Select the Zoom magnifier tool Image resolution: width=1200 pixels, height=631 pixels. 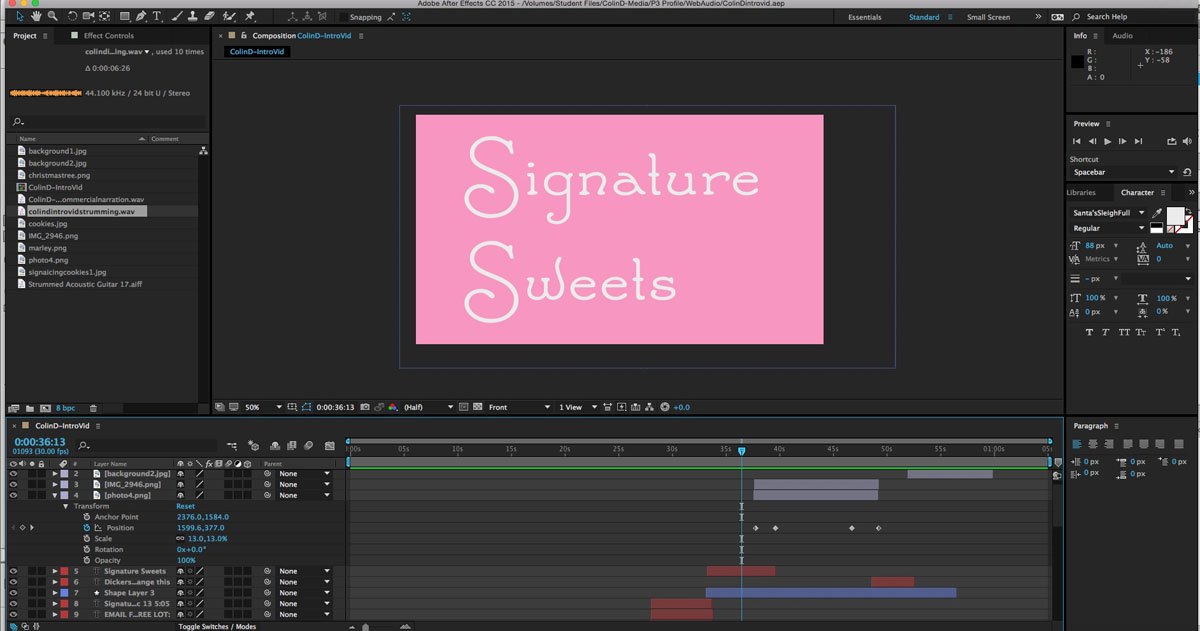coord(52,16)
